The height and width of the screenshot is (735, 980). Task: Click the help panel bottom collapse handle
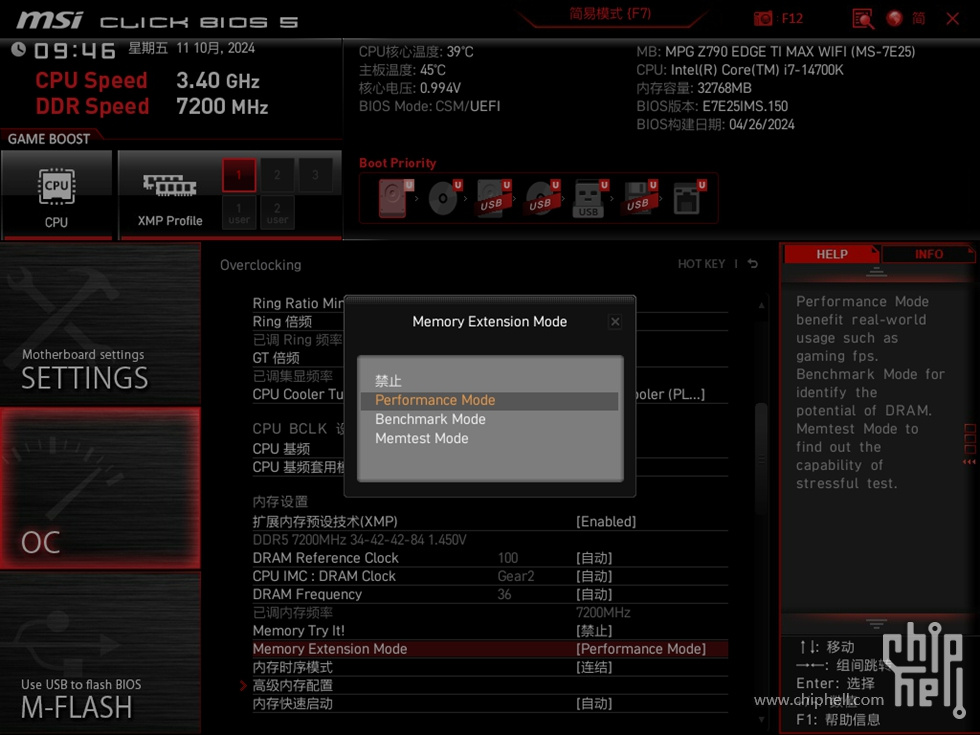click(x=876, y=624)
